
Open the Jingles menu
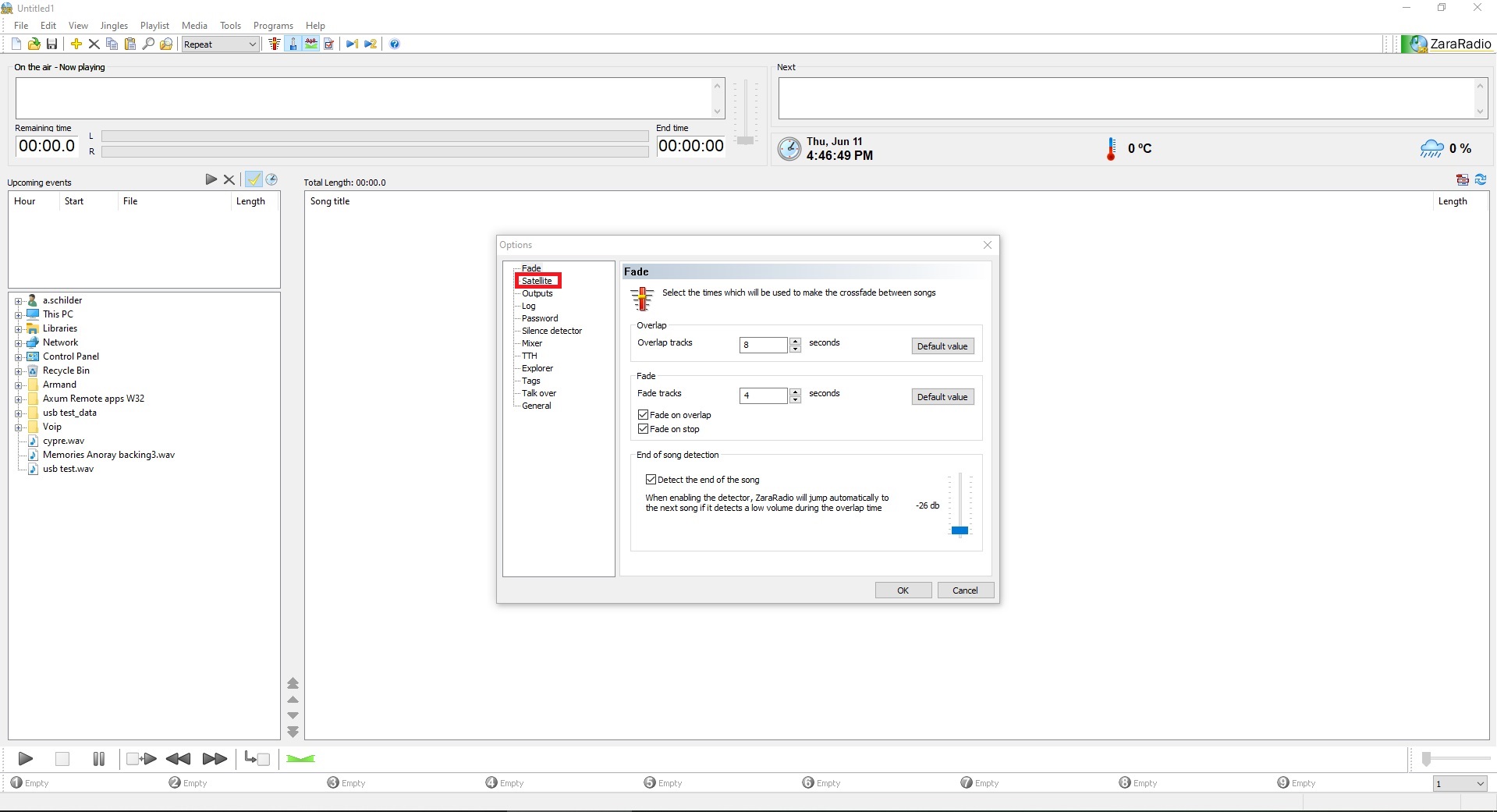tap(114, 26)
